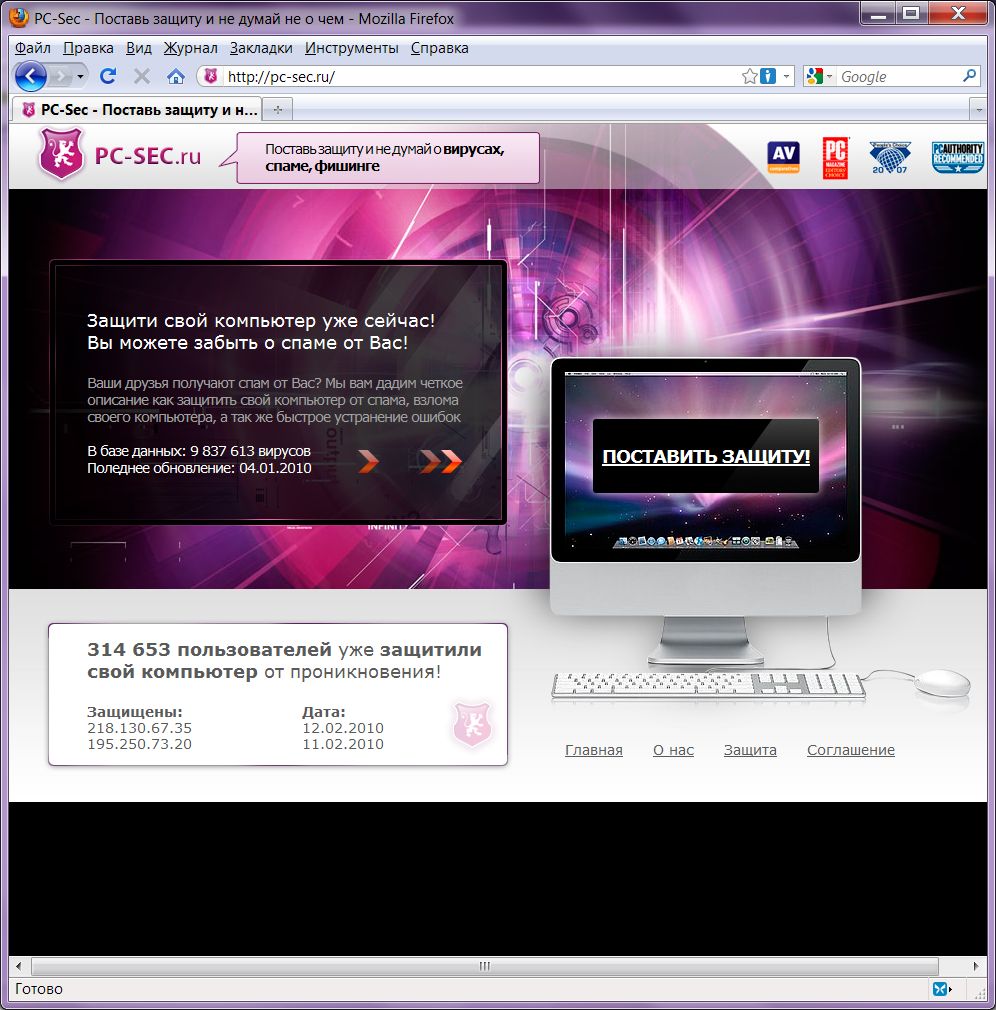
Task: Open the Главная link
Action: click(x=593, y=750)
